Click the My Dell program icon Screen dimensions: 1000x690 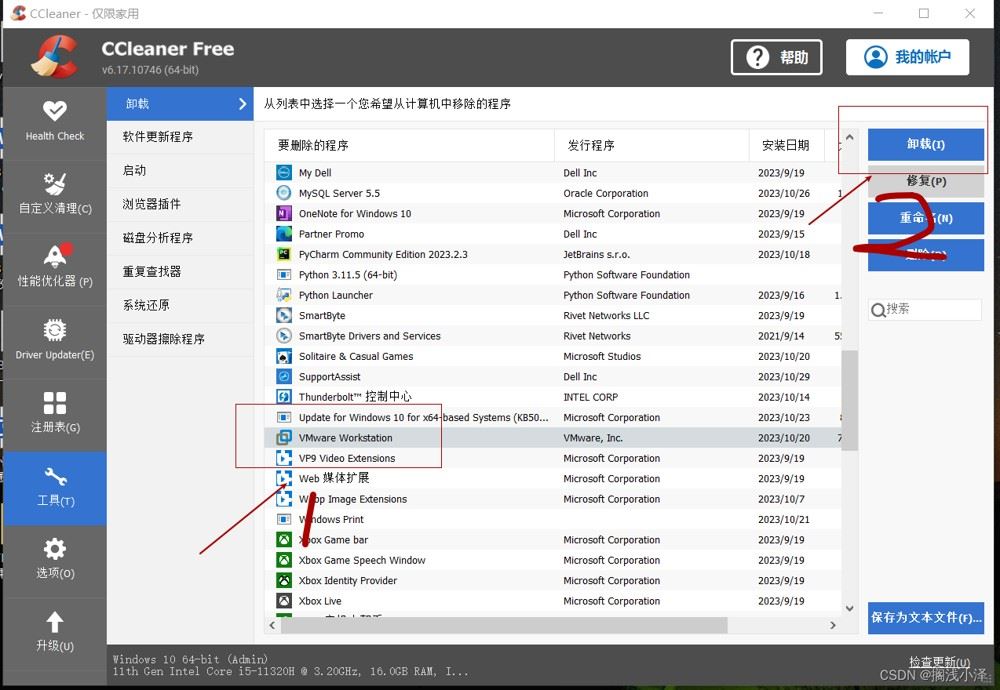tap(284, 172)
